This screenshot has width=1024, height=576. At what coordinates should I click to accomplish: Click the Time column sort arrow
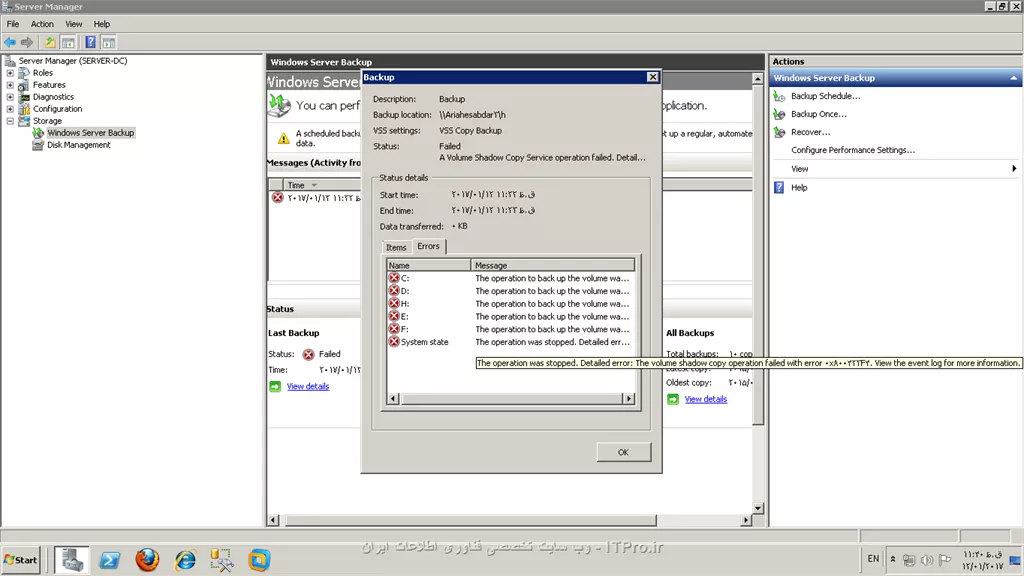pos(314,185)
